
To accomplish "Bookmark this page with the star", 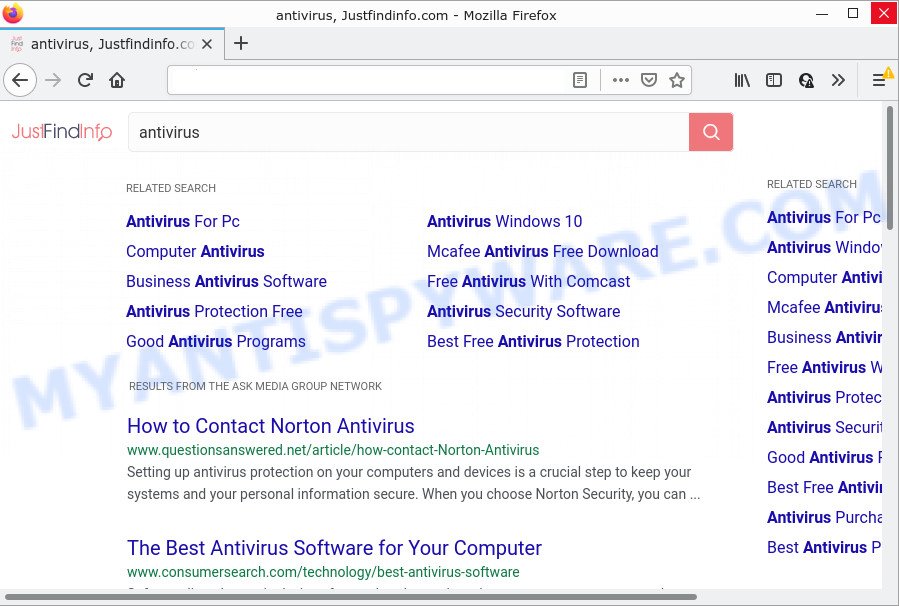I will 677,80.
